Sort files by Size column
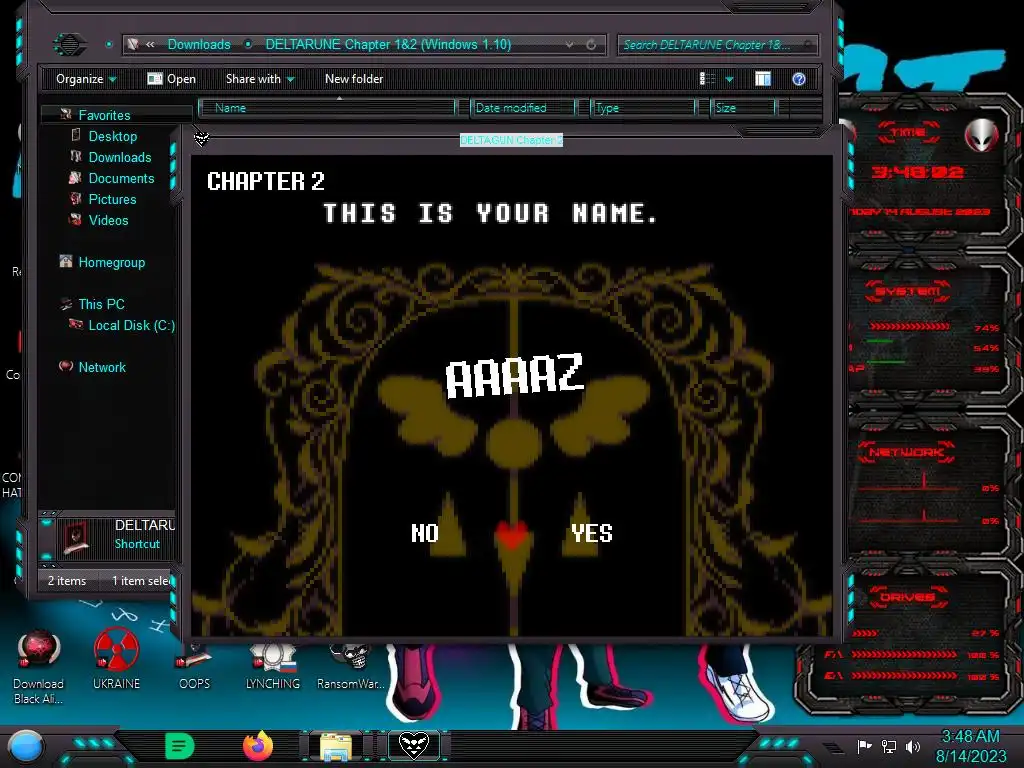 pos(743,108)
